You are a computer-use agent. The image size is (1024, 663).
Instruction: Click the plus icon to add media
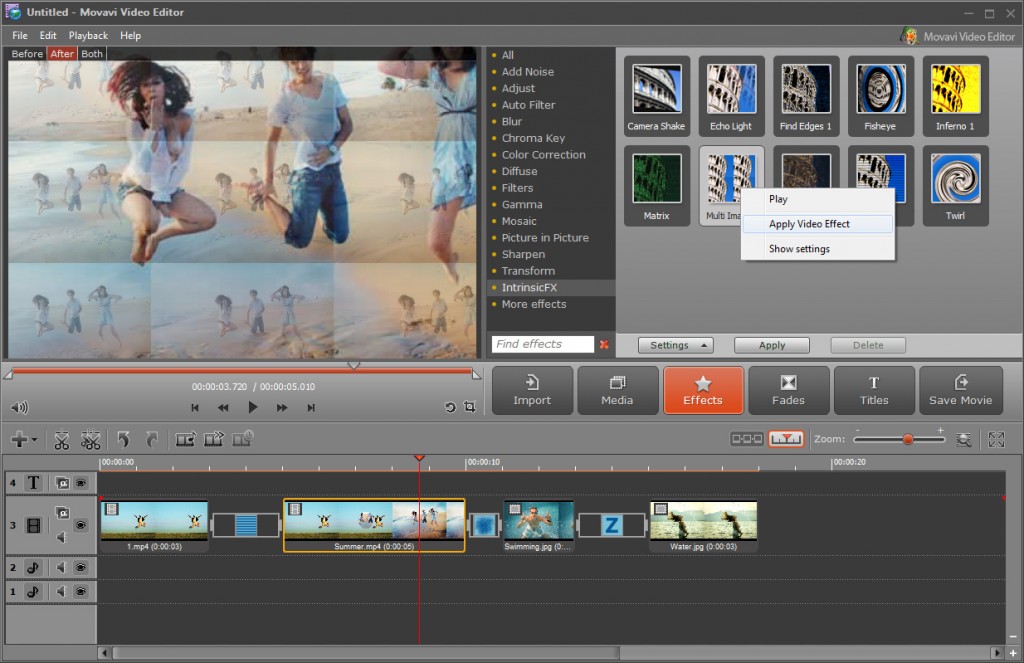[x=18, y=439]
